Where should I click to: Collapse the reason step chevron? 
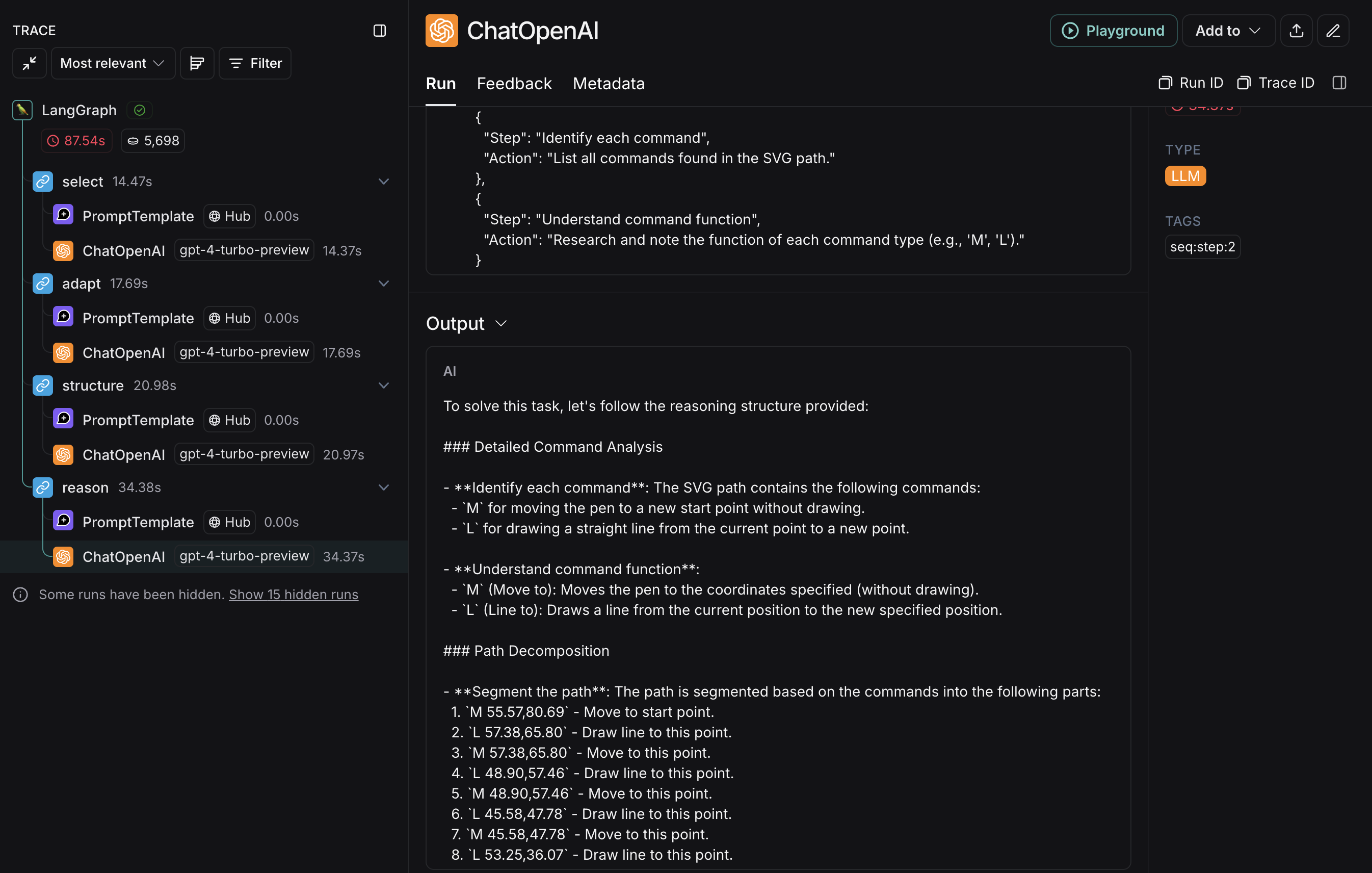384,487
